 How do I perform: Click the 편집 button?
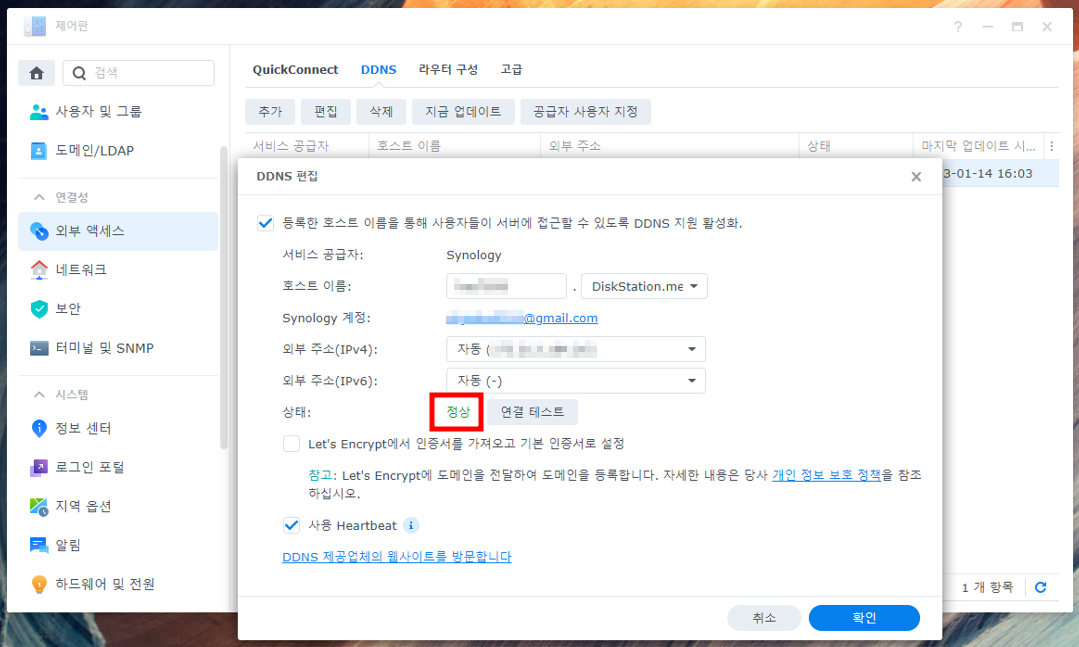coord(325,112)
